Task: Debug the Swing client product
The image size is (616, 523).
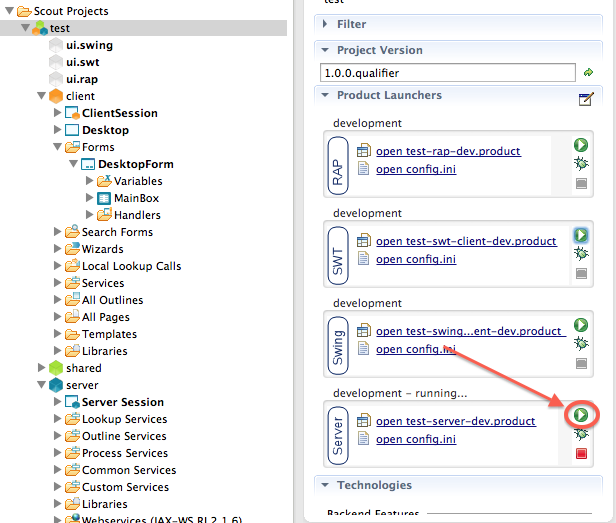Action: (580, 344)
